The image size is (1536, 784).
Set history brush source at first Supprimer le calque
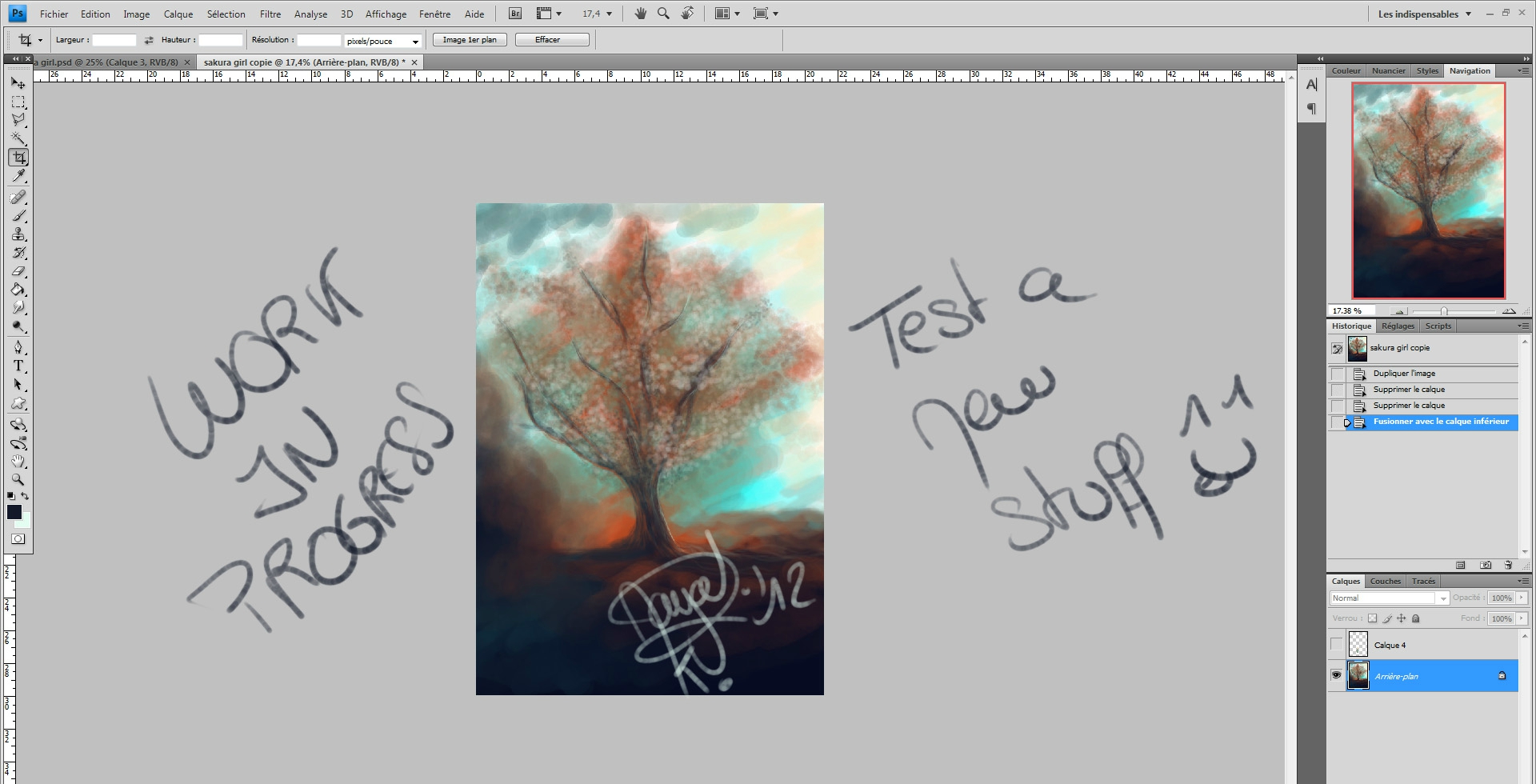click(1338, 390)
